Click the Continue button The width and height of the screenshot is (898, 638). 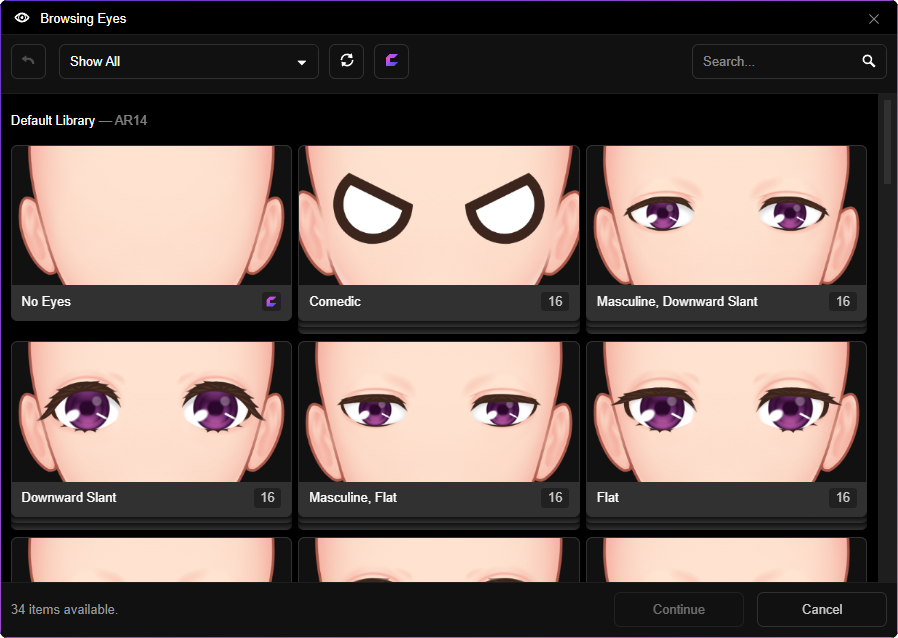coord(679,609)
